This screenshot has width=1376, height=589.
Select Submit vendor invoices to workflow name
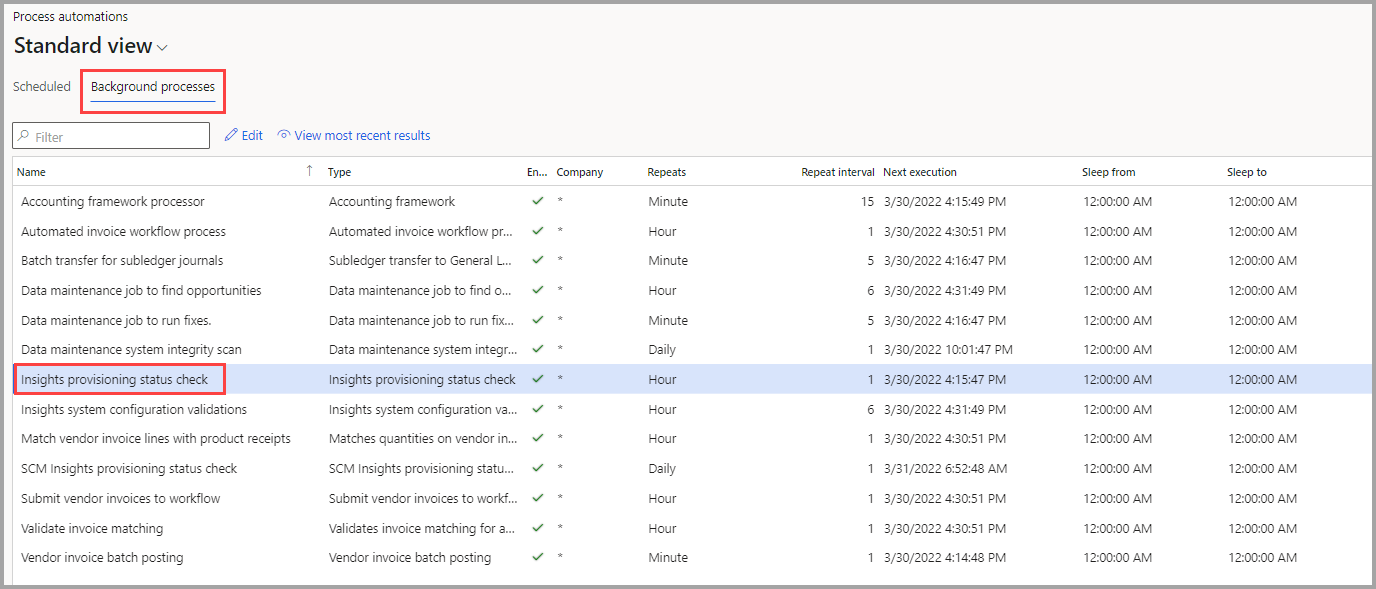121,498
